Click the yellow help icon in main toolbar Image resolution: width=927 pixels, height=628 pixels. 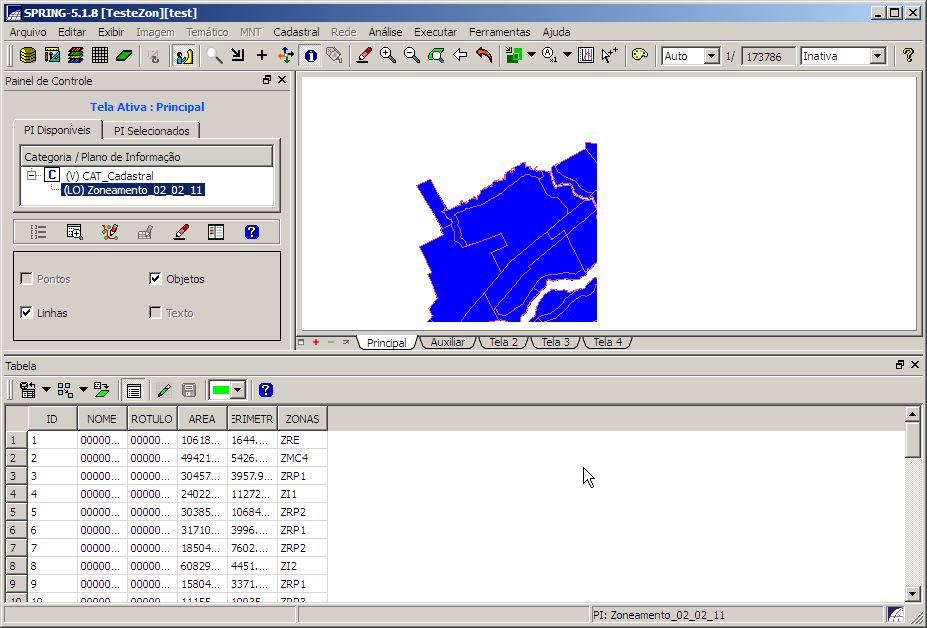coord(908,56)
